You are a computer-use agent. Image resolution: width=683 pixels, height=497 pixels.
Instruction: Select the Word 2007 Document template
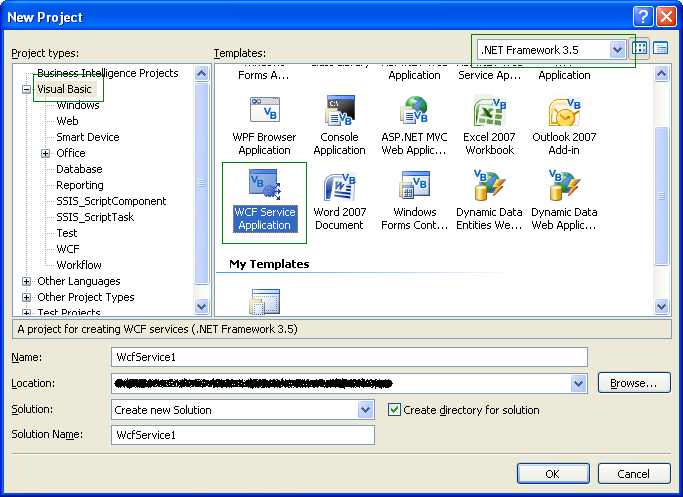339,201
